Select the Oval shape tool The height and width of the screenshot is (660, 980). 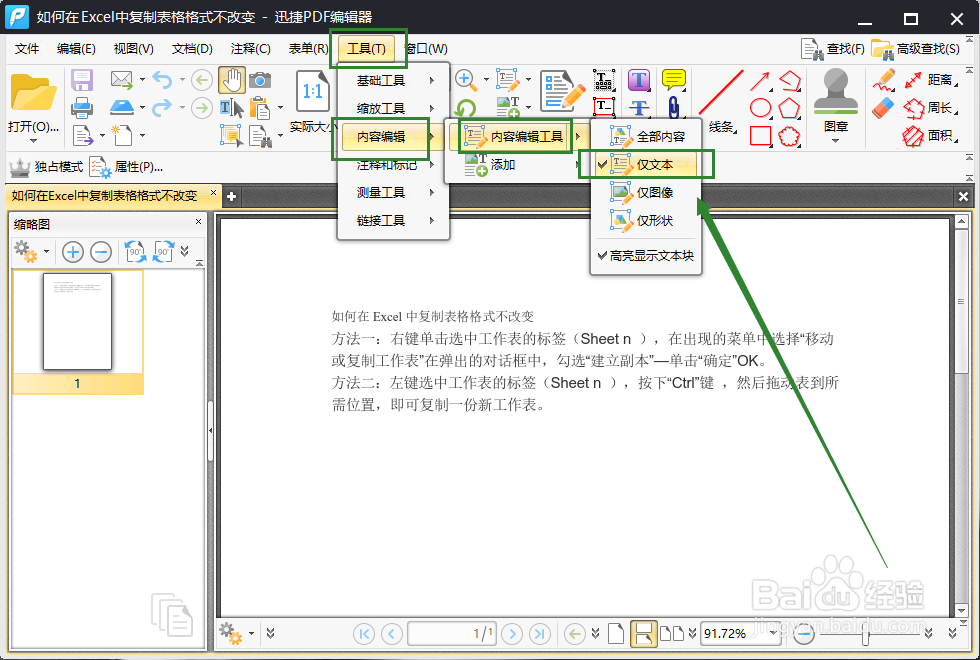(x=760, y=108)
